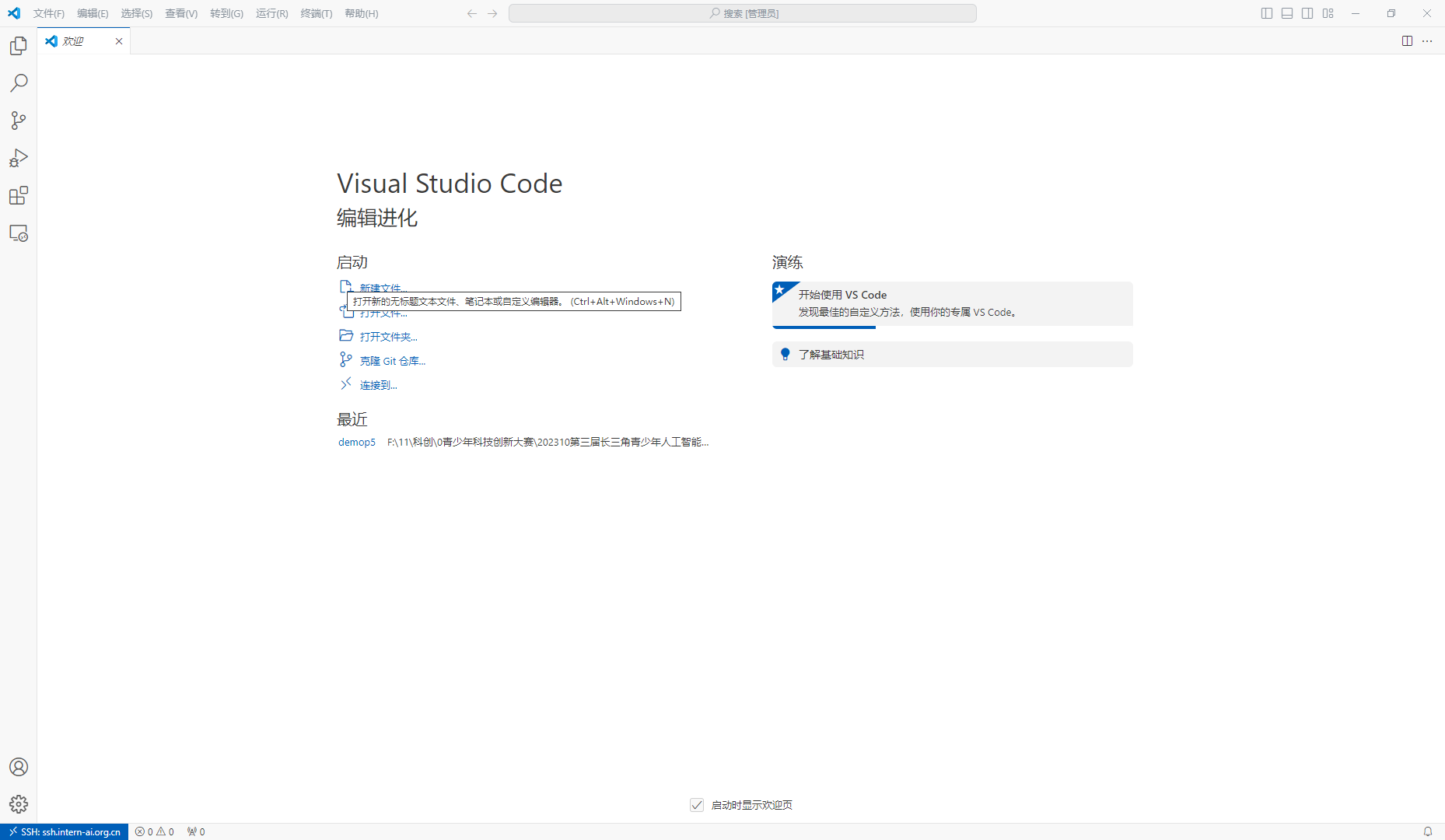Open the 运行(R) menu
1445x840 pixels.
[271, 13]
